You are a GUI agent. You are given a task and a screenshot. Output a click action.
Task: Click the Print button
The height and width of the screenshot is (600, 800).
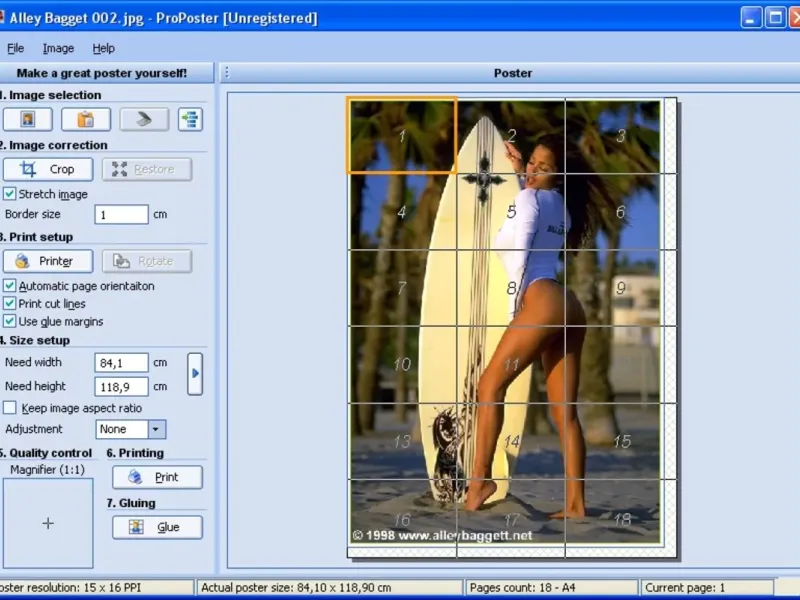[157, 477]
